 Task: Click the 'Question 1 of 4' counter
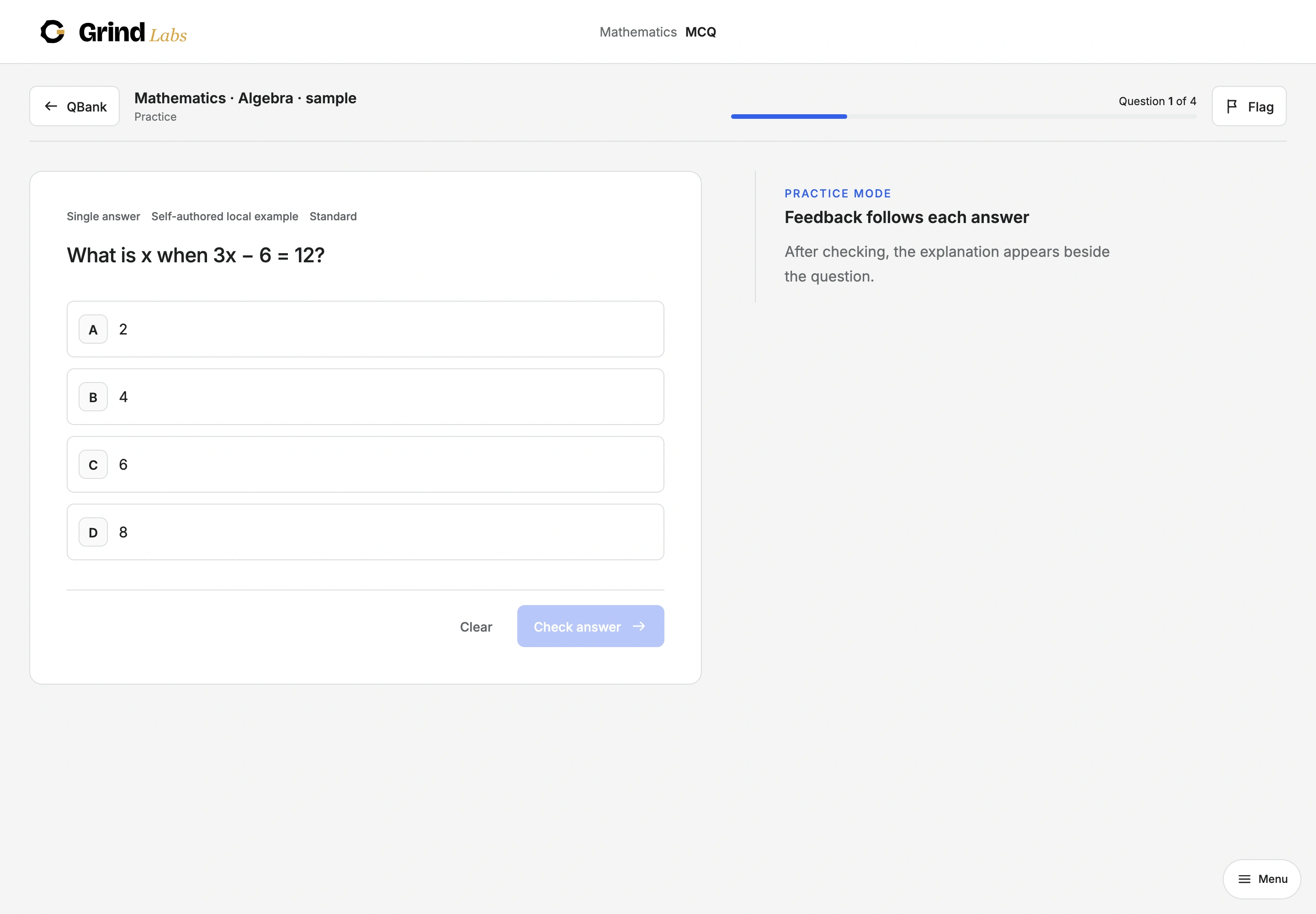click(1157, 101)
